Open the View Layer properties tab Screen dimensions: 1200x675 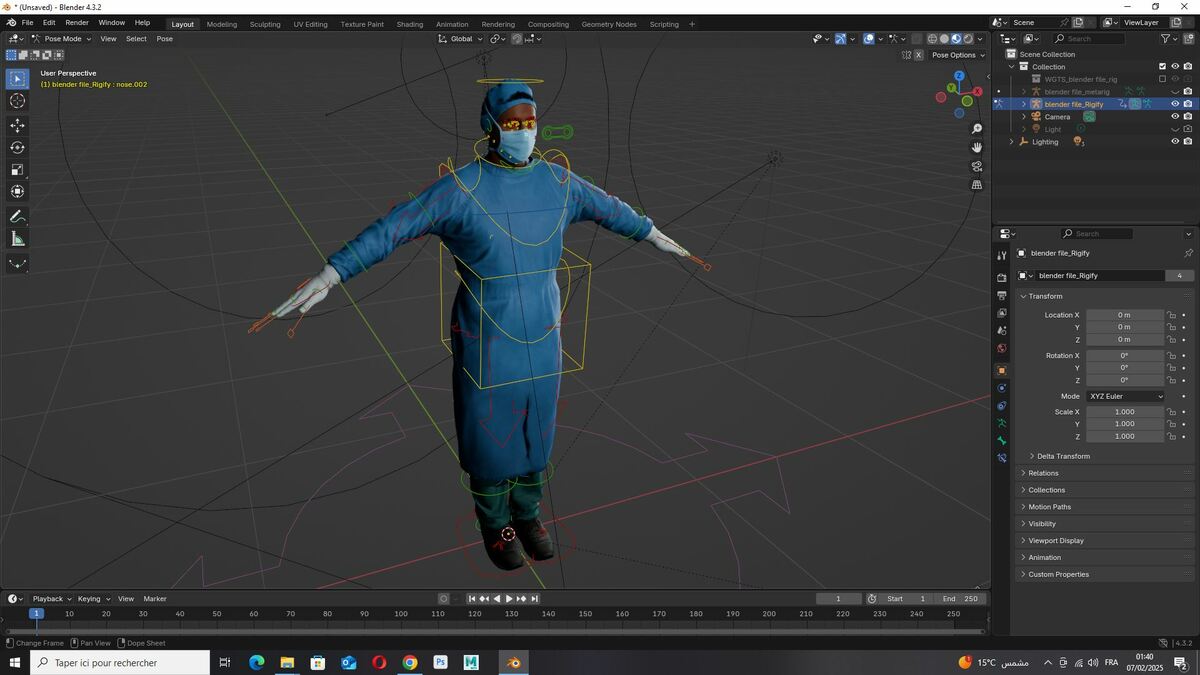click(x=1002, y=313)
